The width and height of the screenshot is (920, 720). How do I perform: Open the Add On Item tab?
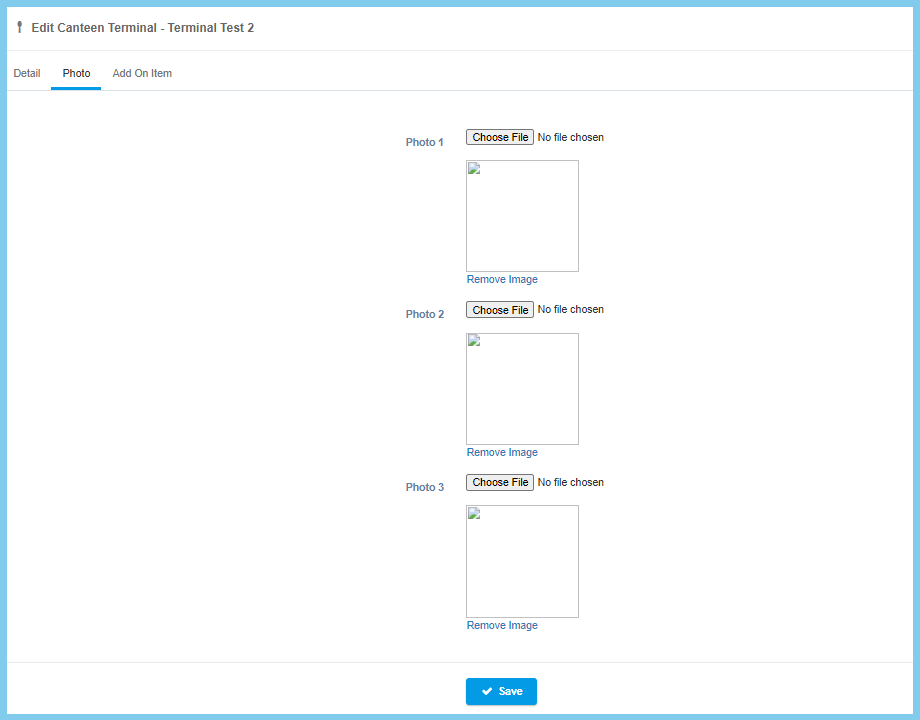tap(142, 73)
